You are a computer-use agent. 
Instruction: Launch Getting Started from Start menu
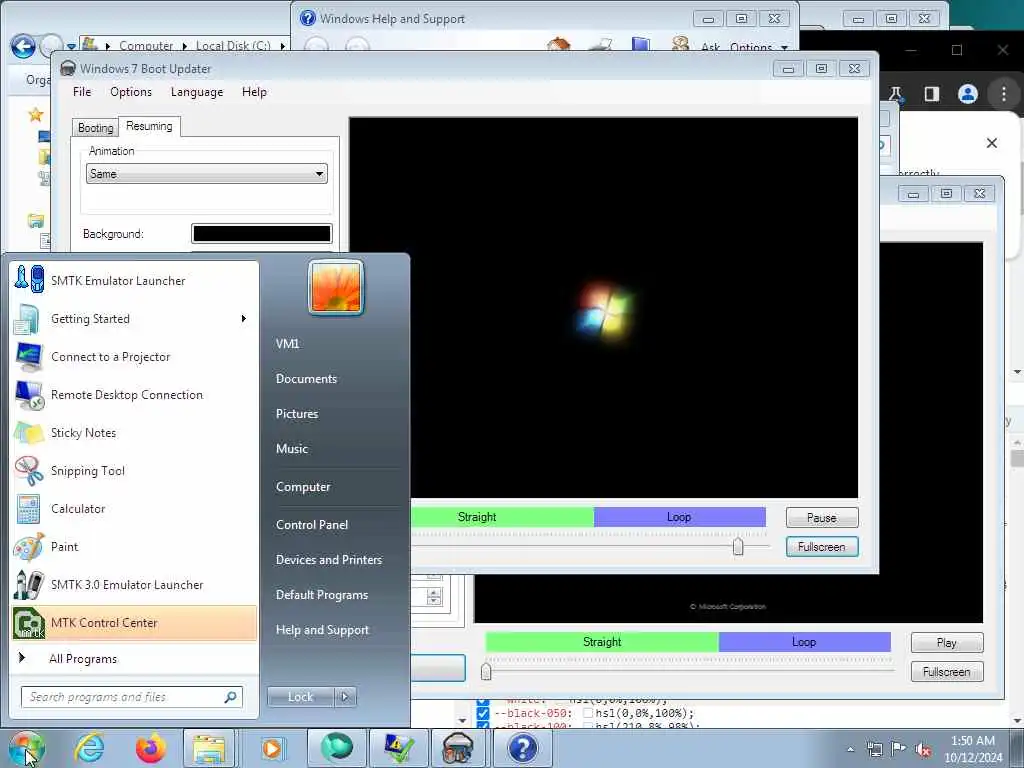[x=134, y=319]
